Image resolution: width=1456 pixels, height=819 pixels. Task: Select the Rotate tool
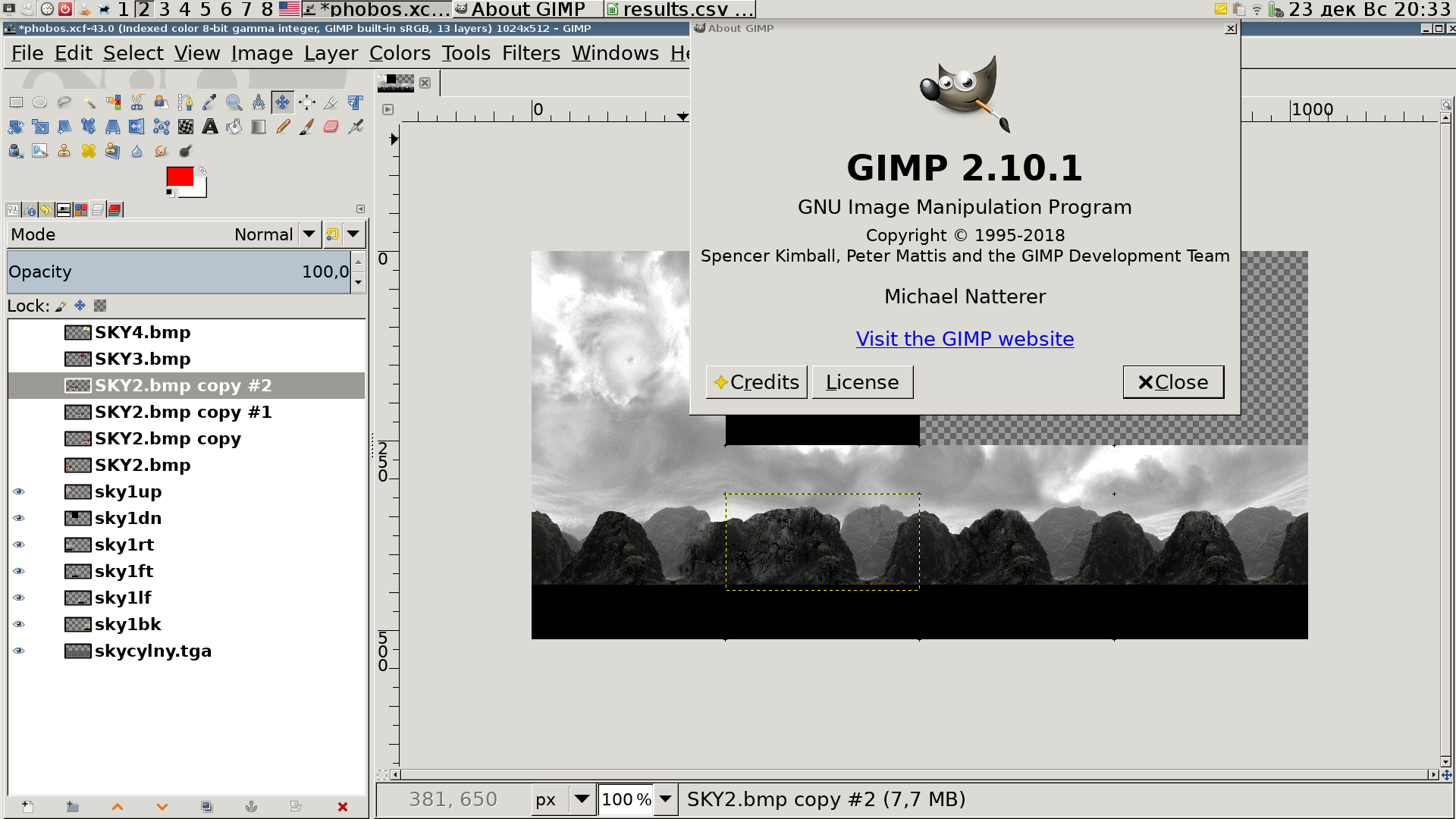(16, 127)
